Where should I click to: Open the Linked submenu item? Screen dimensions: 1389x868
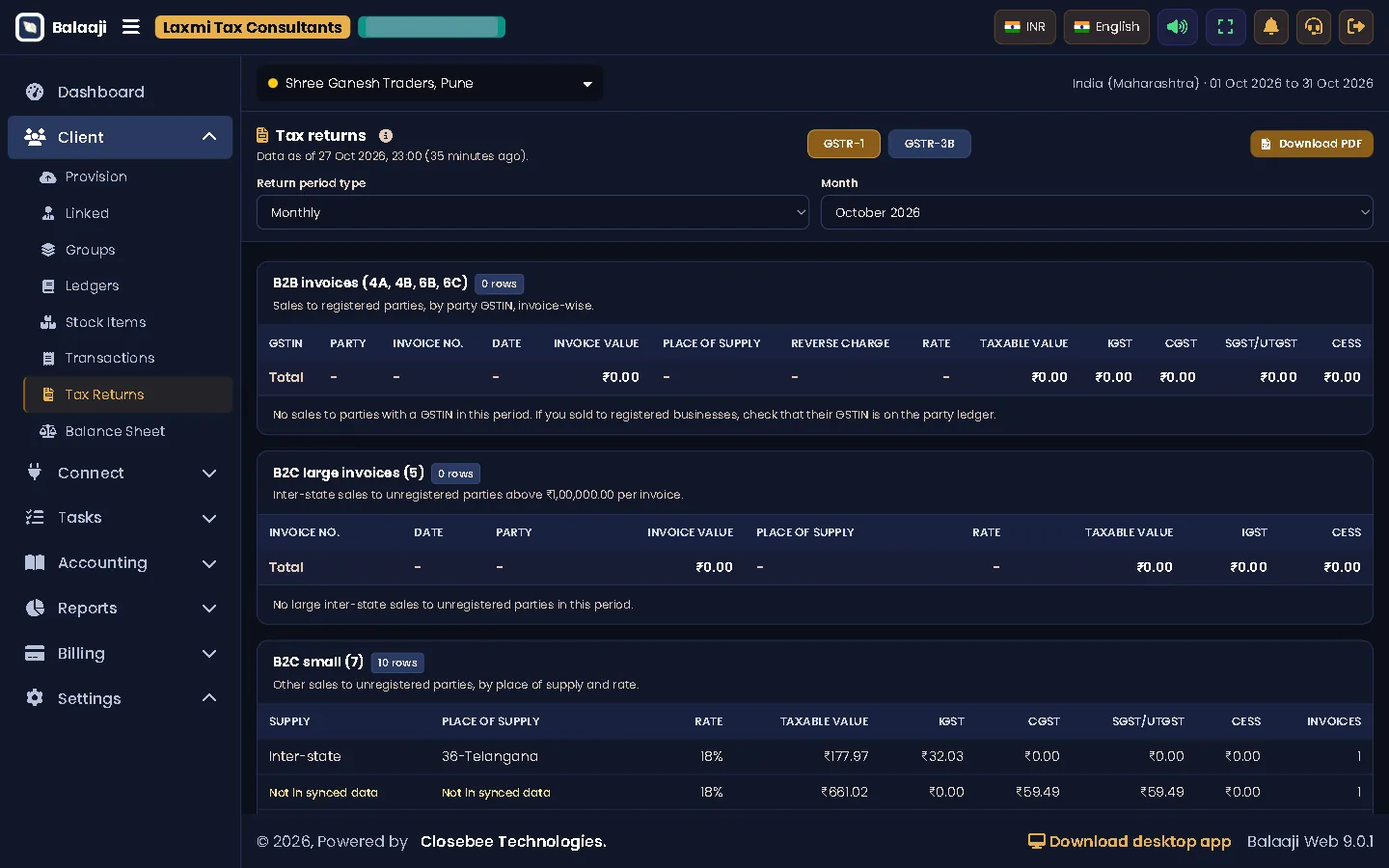[x=127, y=213]
